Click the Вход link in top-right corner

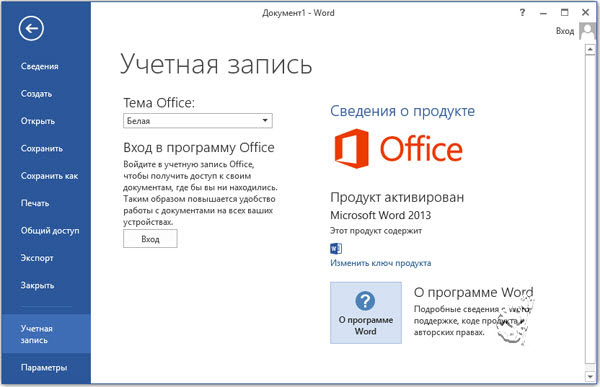tap(565, 31)
